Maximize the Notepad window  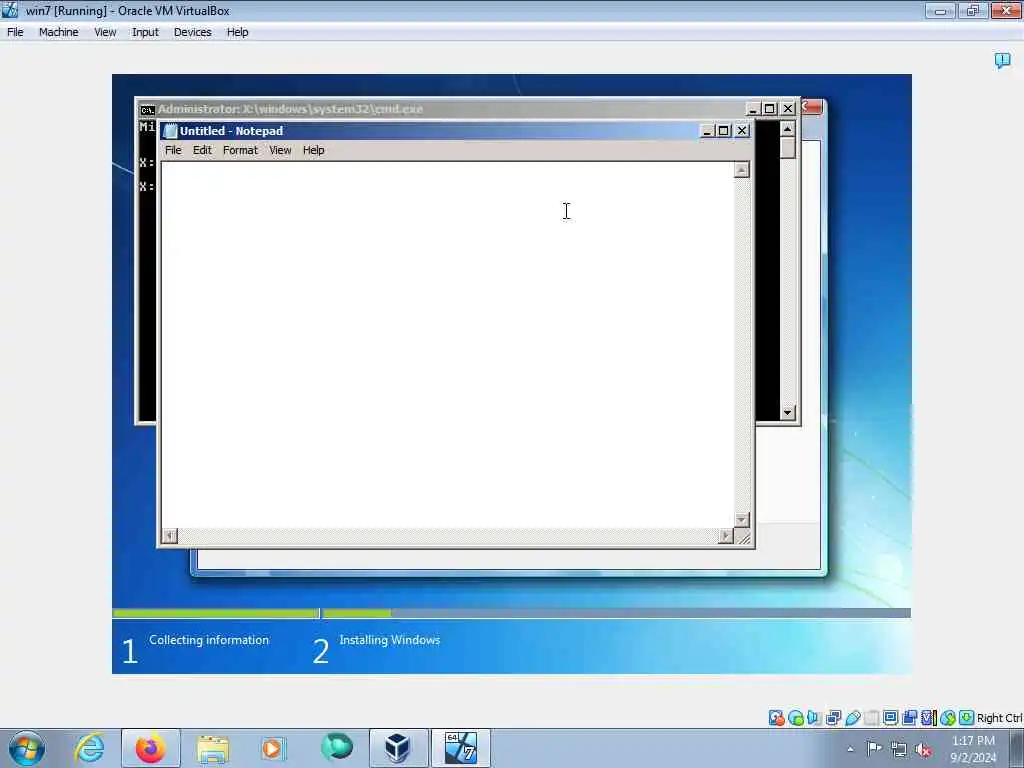[x=724, y=131]
